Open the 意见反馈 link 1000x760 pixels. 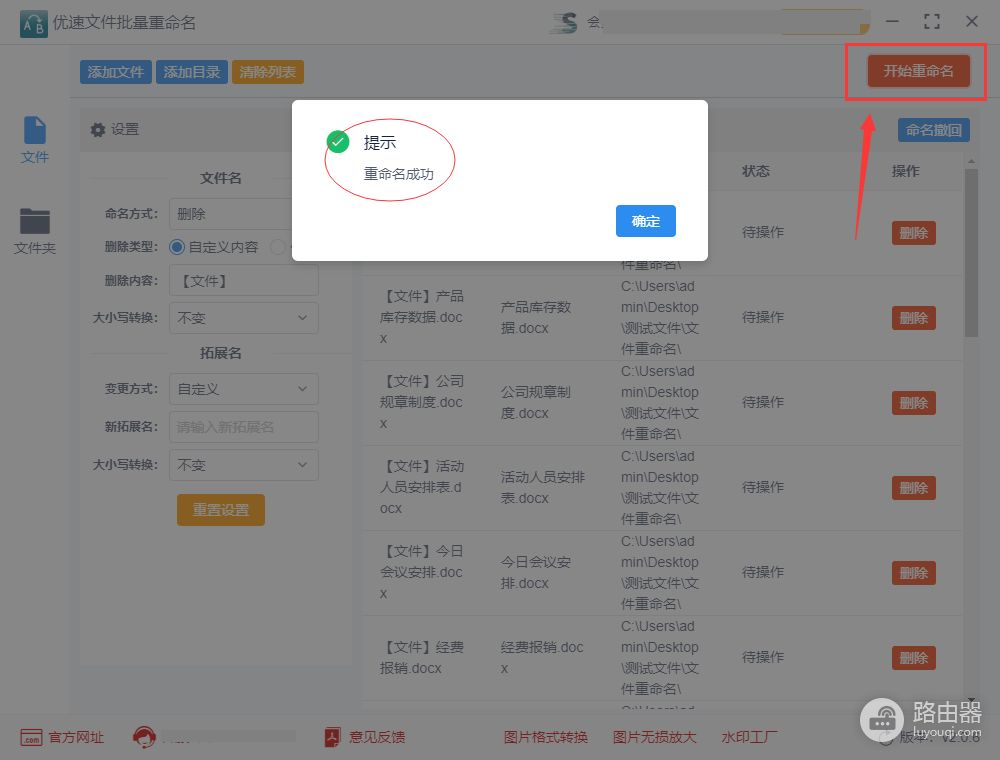[377, 737]
